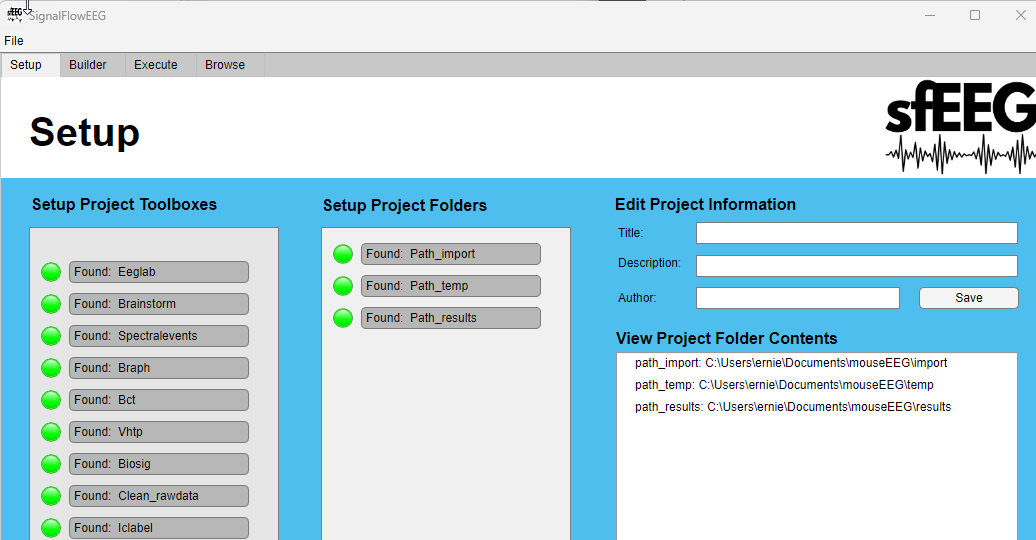Click into the Title input field
The width and height of the screenshot is (1036, 540).
click(856, 233)
